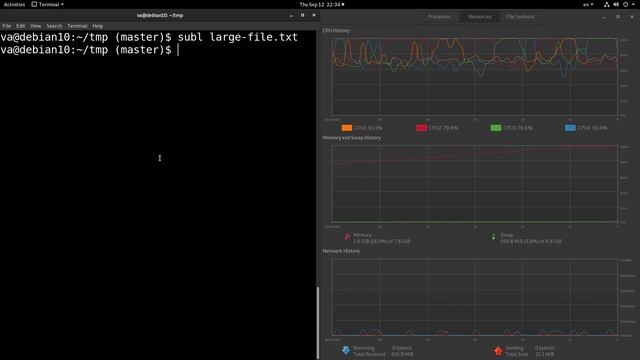Click the terminal vertical scrollbar
The image size is (640, 360).
click(x=318, y=322)
